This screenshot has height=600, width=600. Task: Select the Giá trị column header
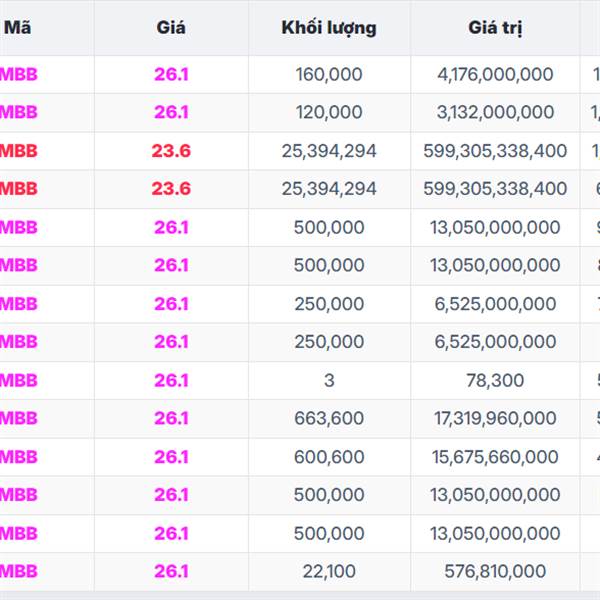495,28
